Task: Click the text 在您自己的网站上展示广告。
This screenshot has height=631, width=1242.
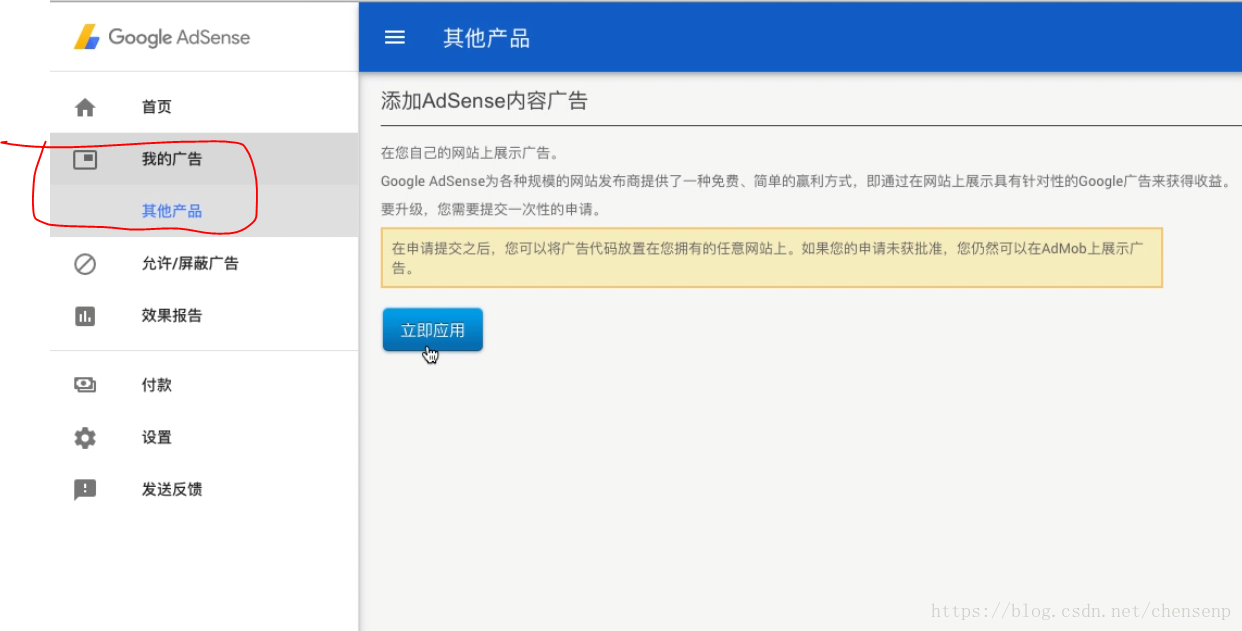Action: point(471,153)
